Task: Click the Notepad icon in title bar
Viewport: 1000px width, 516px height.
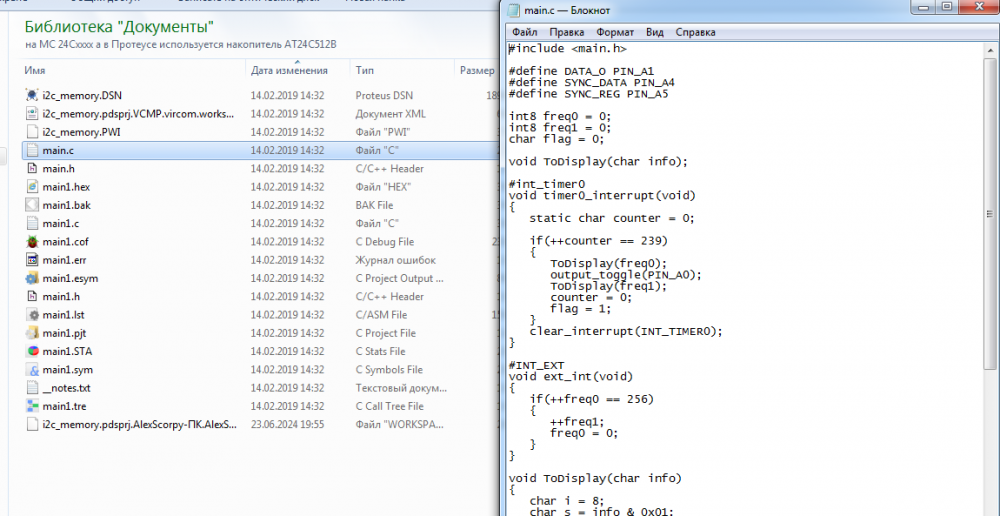Action: pyautogui.click(x=514, y=10)
